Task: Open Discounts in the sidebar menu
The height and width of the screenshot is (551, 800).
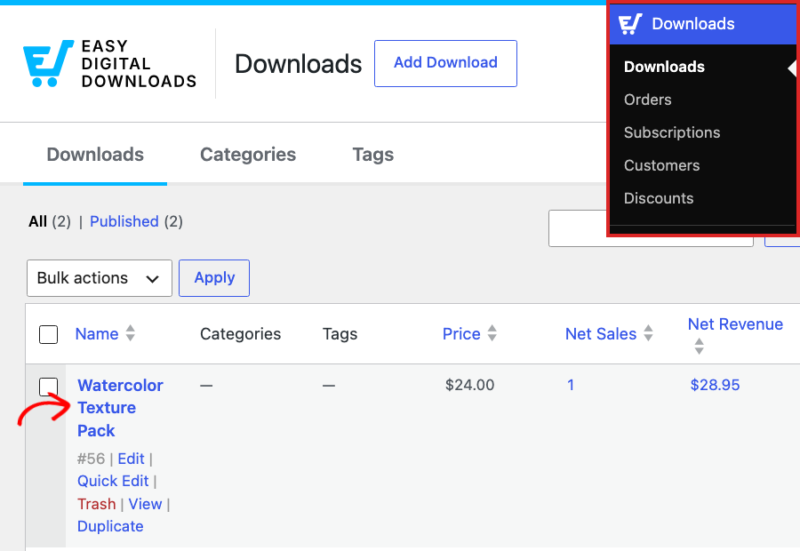Action: 659,198
